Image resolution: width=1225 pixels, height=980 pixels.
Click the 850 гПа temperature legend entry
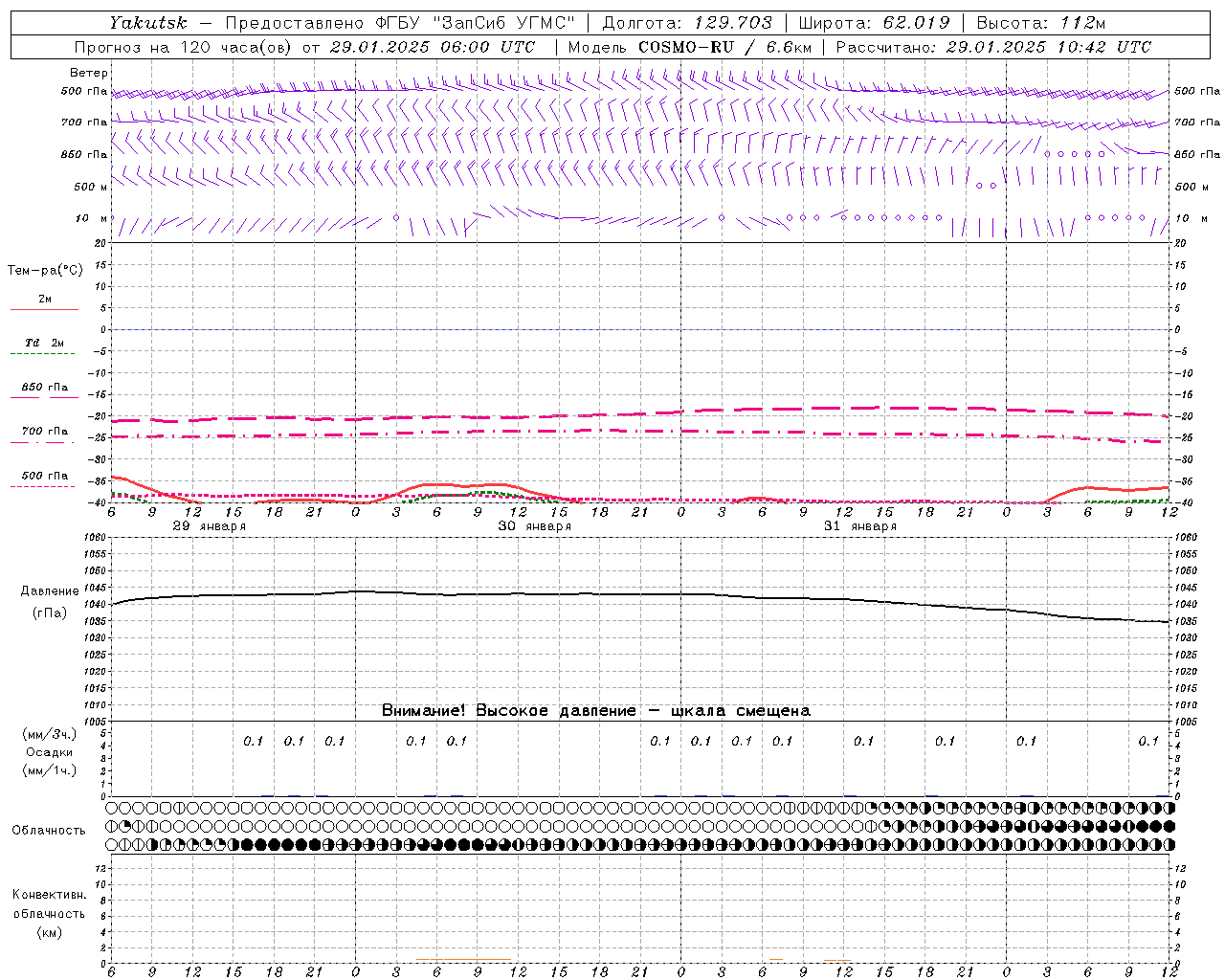pyautogui.click(x=45, y=388)
